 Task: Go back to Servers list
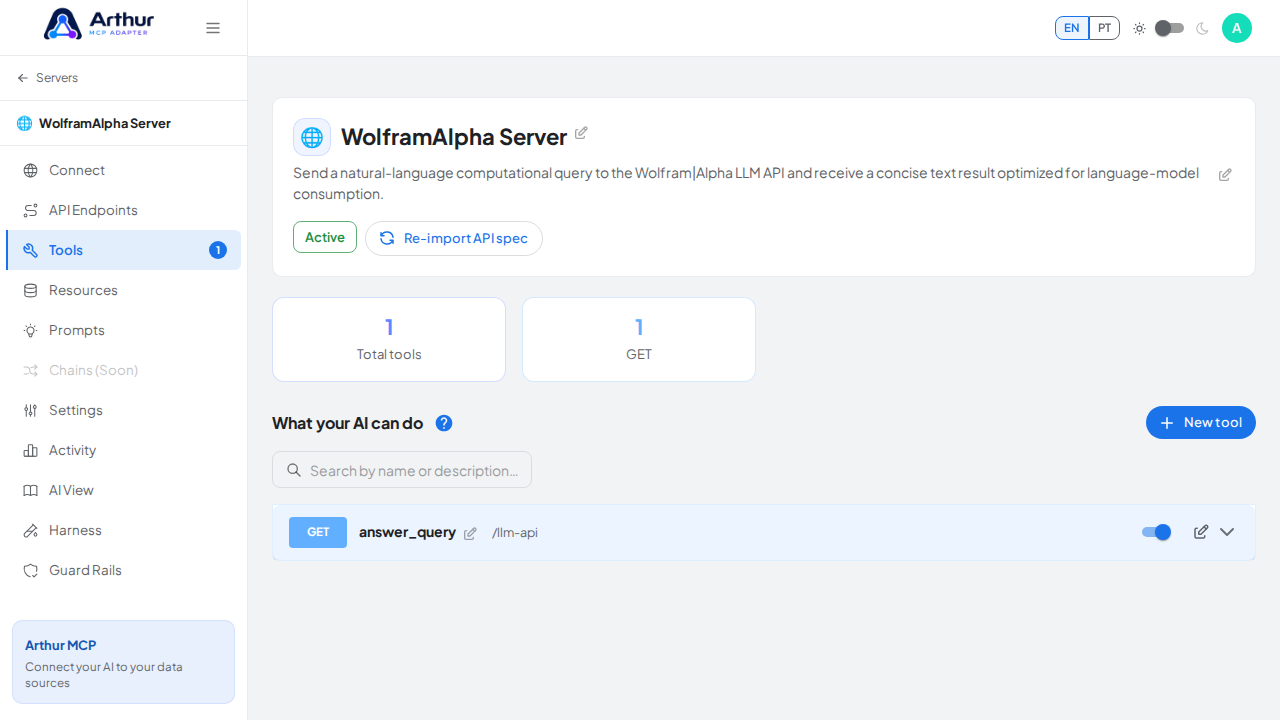coord(47,78)
